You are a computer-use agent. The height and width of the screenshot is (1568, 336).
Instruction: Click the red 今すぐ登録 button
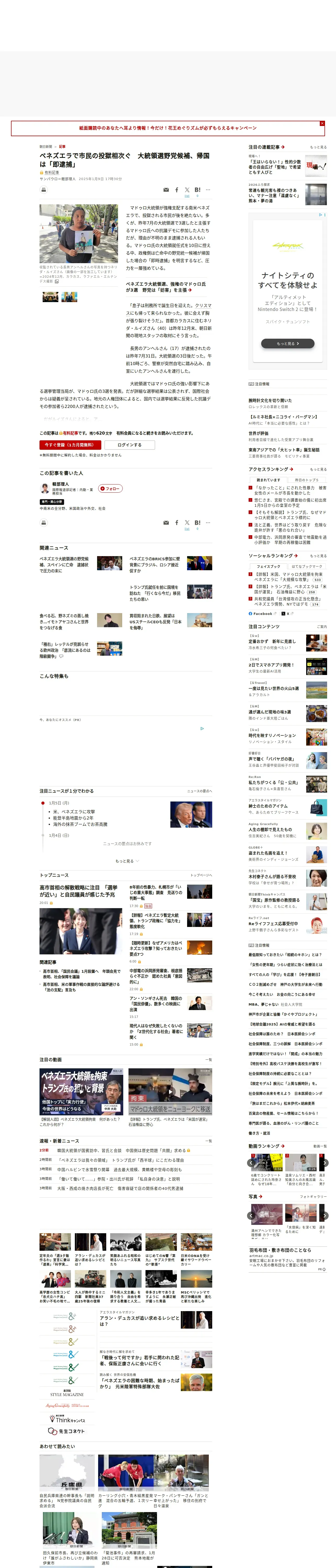pos(70,445)
